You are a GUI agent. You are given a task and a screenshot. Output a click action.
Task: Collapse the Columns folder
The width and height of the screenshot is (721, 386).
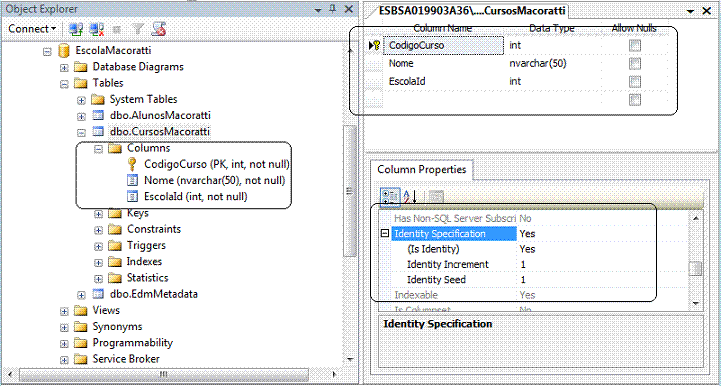point(98,149)
